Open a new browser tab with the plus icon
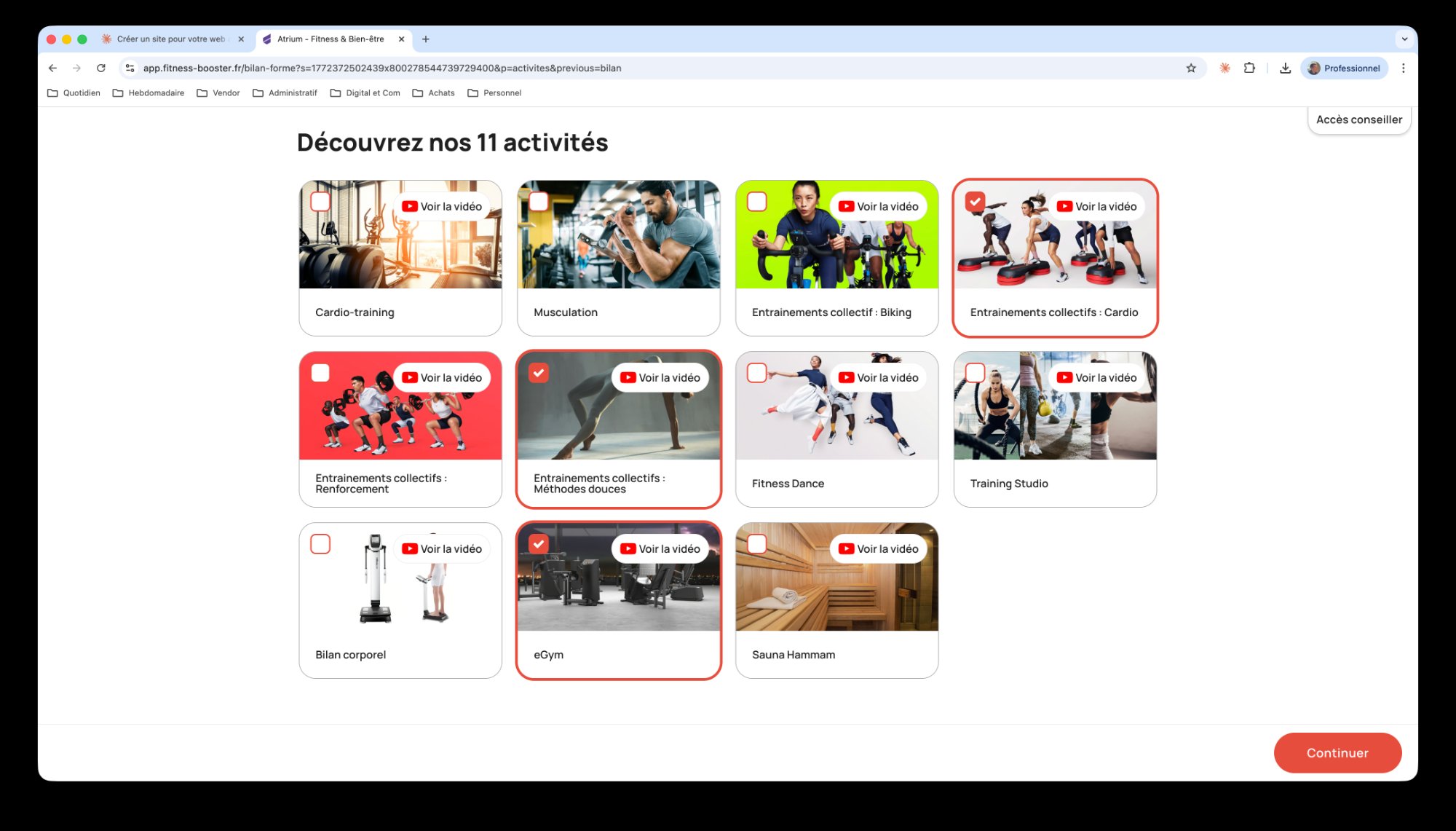The image size is (1456, 831). coord(425,39)
